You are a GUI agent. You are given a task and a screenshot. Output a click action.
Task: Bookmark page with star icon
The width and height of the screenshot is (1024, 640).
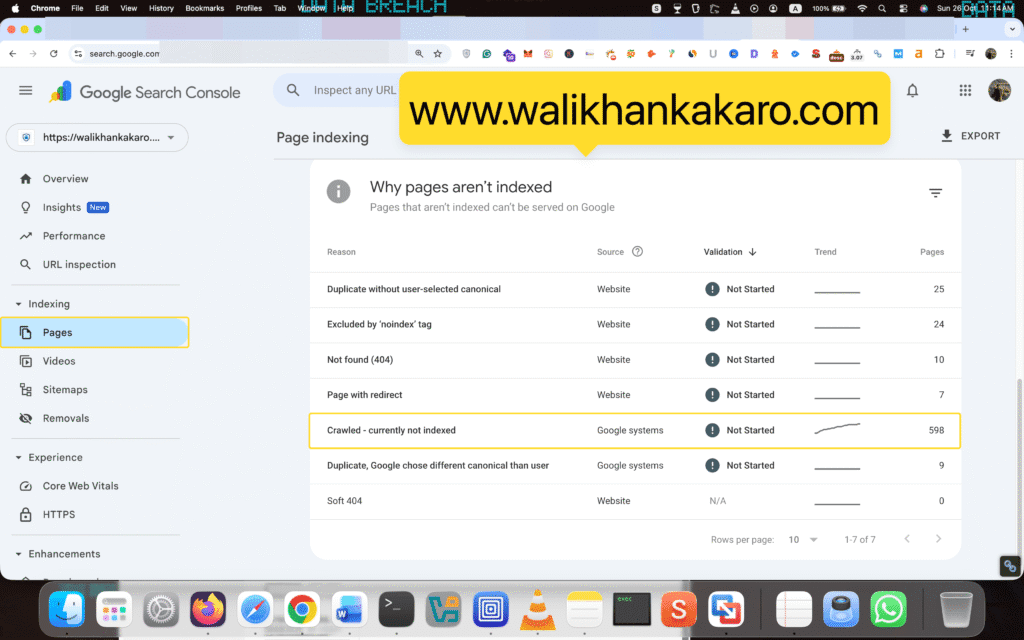(437, 54)
